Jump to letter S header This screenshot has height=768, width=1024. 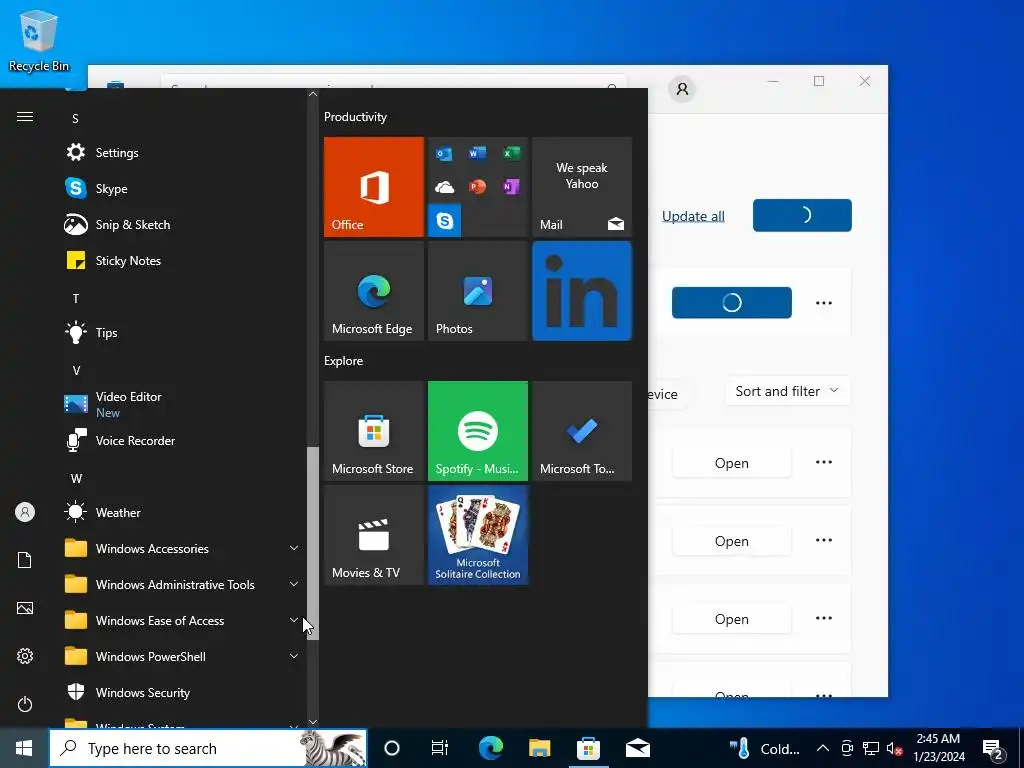point(76,119)
